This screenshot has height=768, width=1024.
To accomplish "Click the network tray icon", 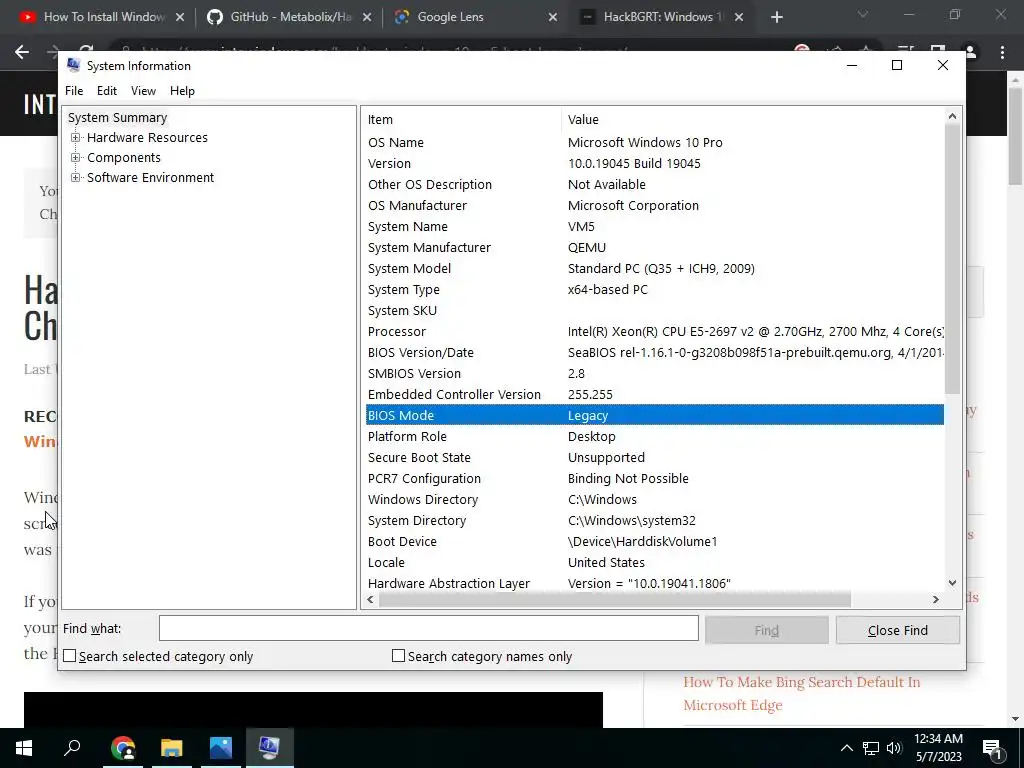I will (x=871, y=748).
